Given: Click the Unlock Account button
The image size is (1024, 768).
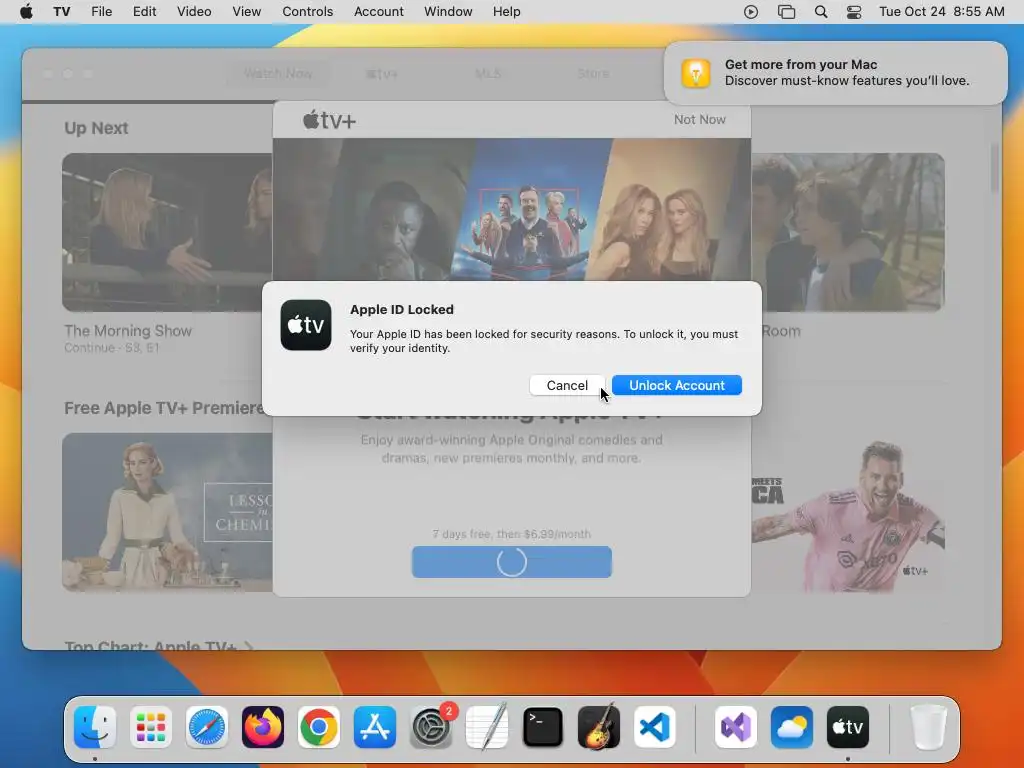Looking at the screenshot, I should (677, 385).
